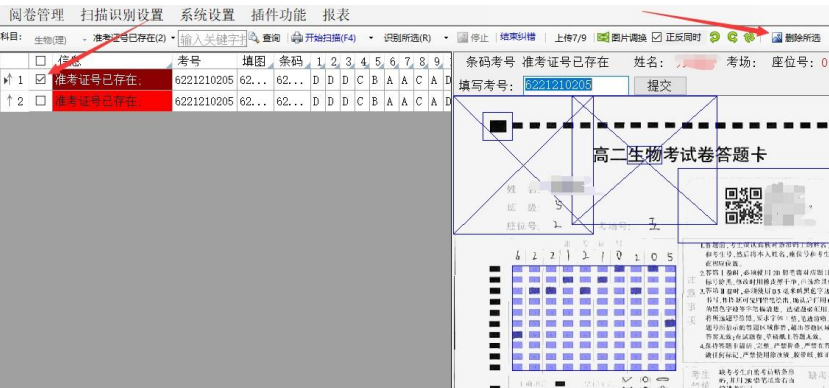Toggle the 正反同时 checkbox
This screenshot has width=829, height=388.
(x=657, y=37)
